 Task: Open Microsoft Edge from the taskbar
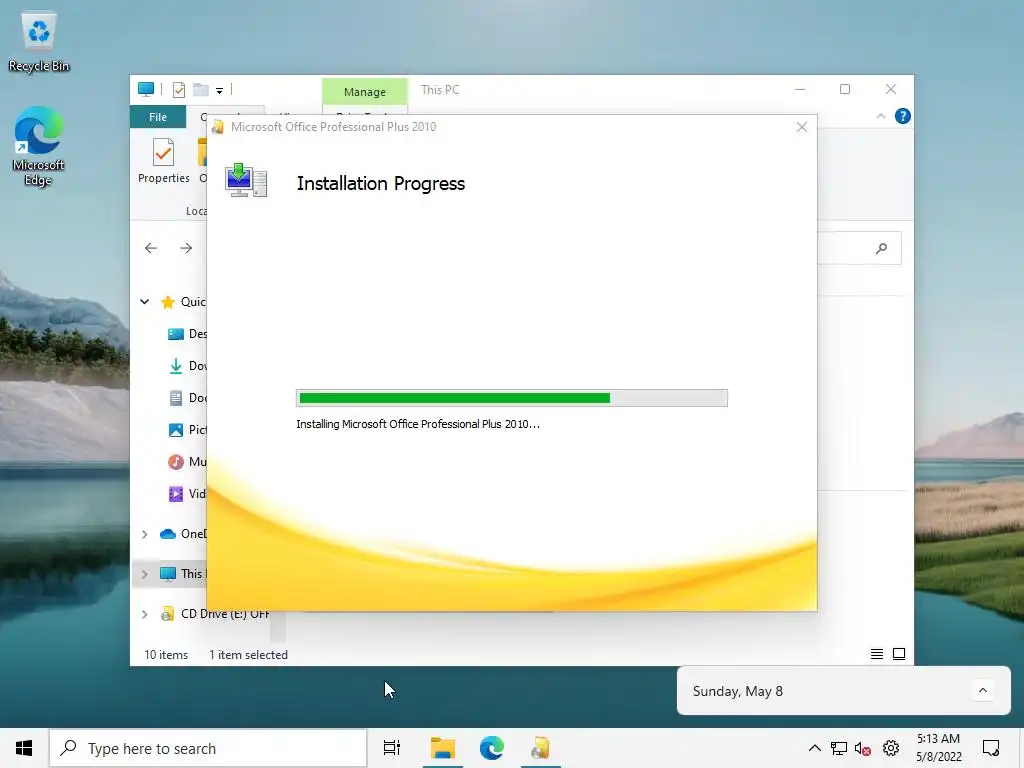click(x=492, y=748)
